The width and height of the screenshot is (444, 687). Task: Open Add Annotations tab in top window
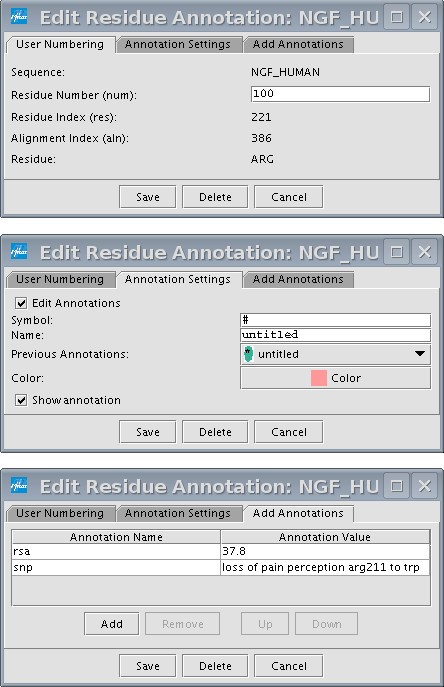[298, 45]
